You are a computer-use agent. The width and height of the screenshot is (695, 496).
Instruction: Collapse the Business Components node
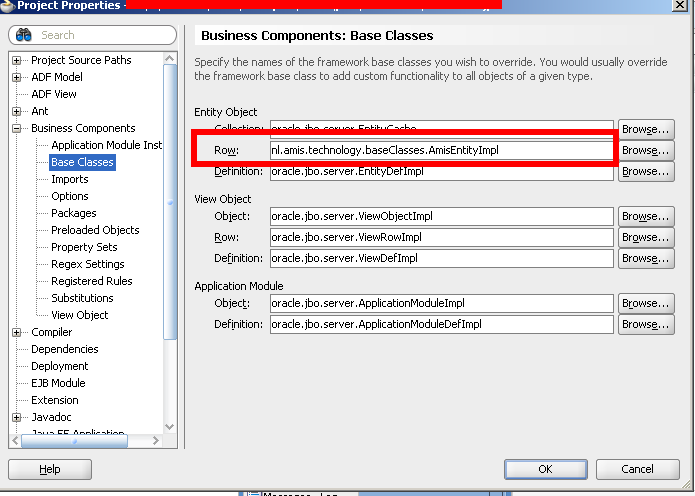(x=16, y=129)
